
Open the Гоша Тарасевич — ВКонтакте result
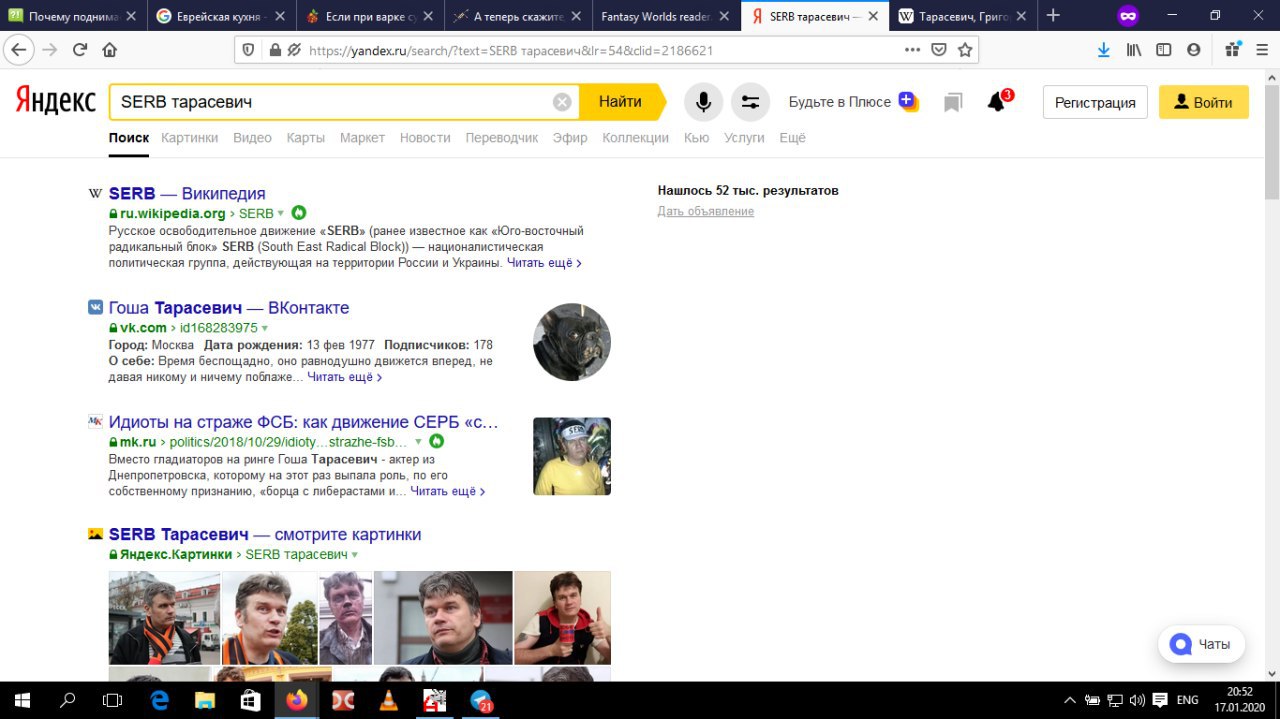(229, 308)
